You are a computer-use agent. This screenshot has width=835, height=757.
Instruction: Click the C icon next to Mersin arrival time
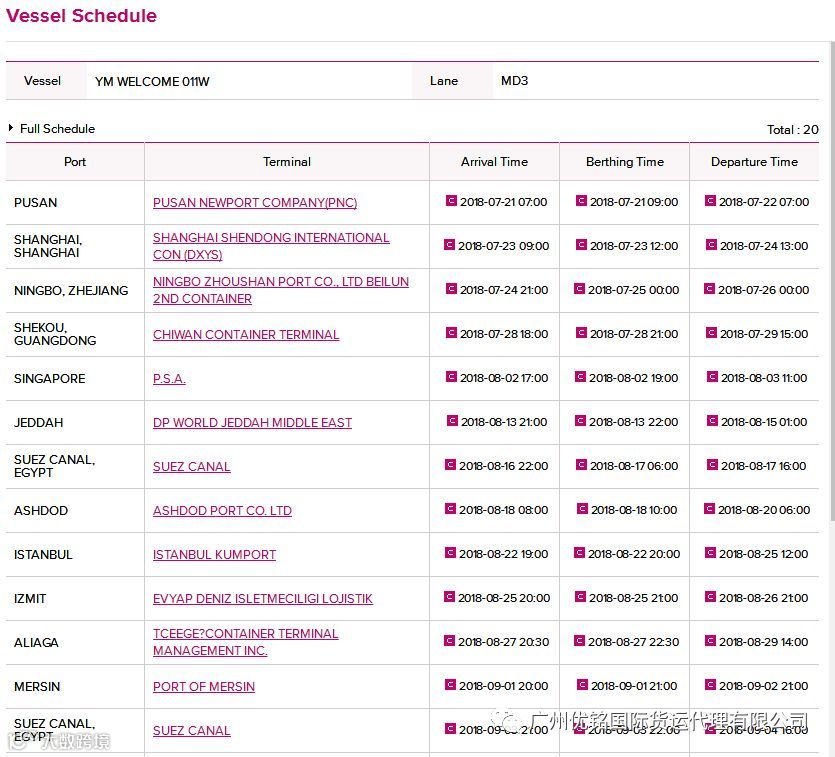tap(451, 685)
